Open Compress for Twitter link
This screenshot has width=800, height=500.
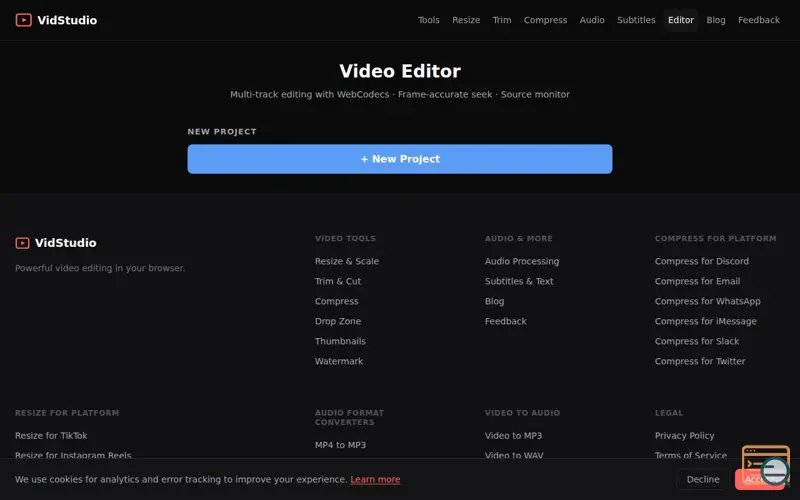coord(699,361)
